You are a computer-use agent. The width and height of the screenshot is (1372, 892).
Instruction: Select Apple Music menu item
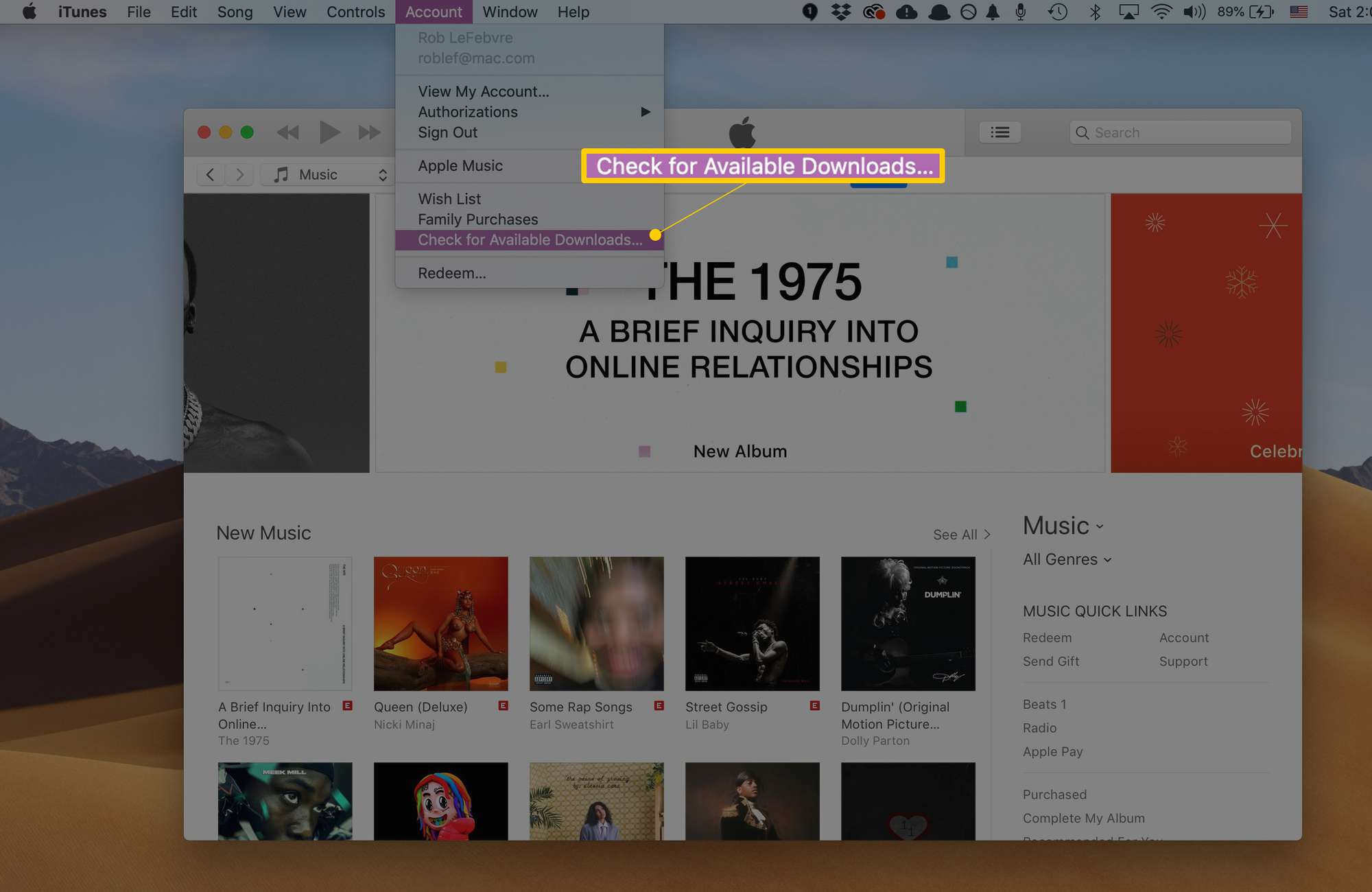click(530, 165)
